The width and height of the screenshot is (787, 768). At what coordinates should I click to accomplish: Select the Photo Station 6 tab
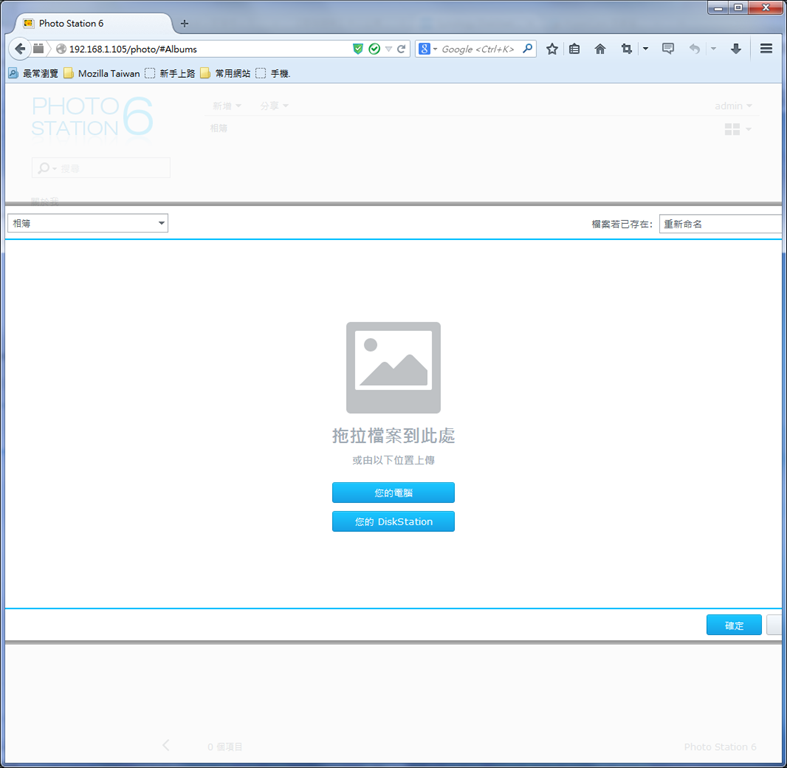pos(93,23)
